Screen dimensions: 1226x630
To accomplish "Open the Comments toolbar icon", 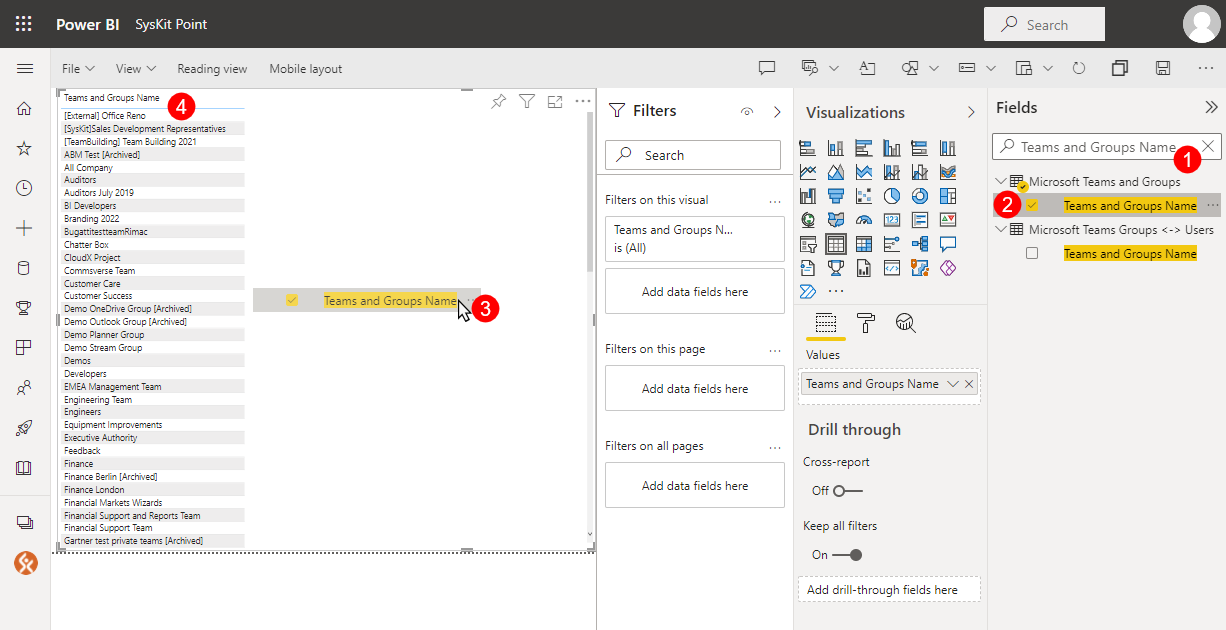I will coord(767,68).
